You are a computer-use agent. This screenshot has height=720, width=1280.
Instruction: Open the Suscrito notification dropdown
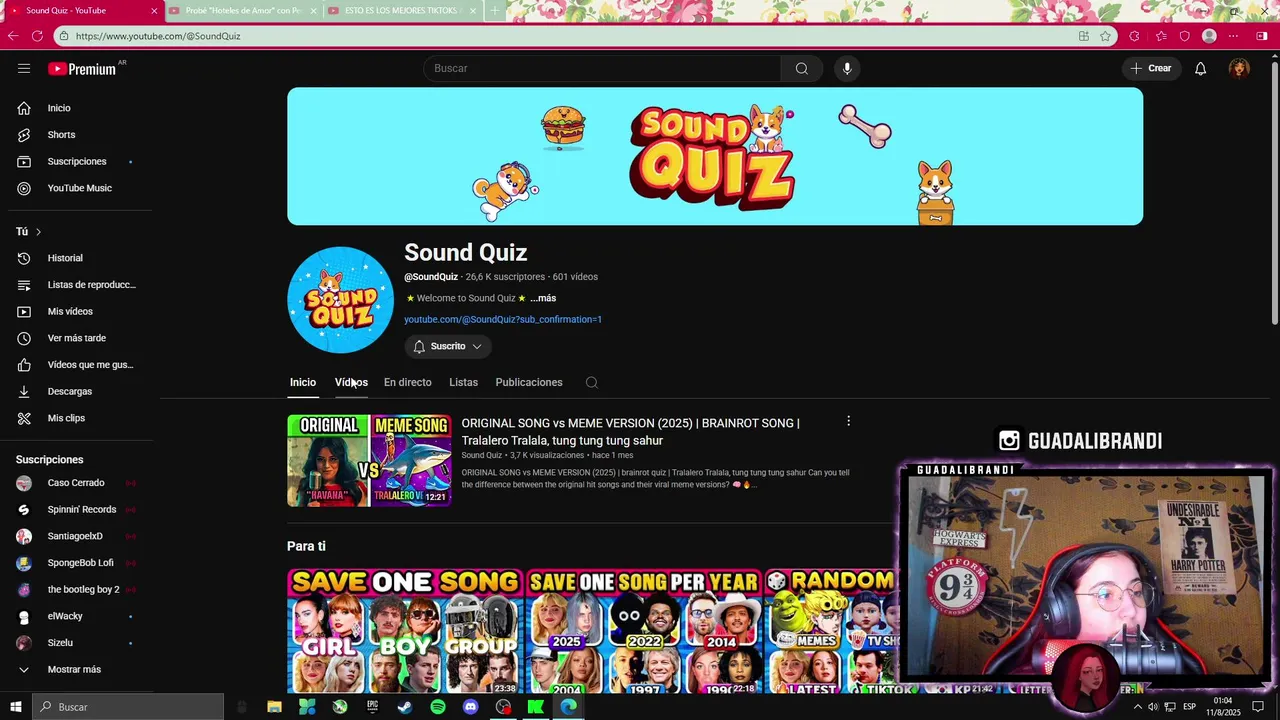click(x=448, y=346)
